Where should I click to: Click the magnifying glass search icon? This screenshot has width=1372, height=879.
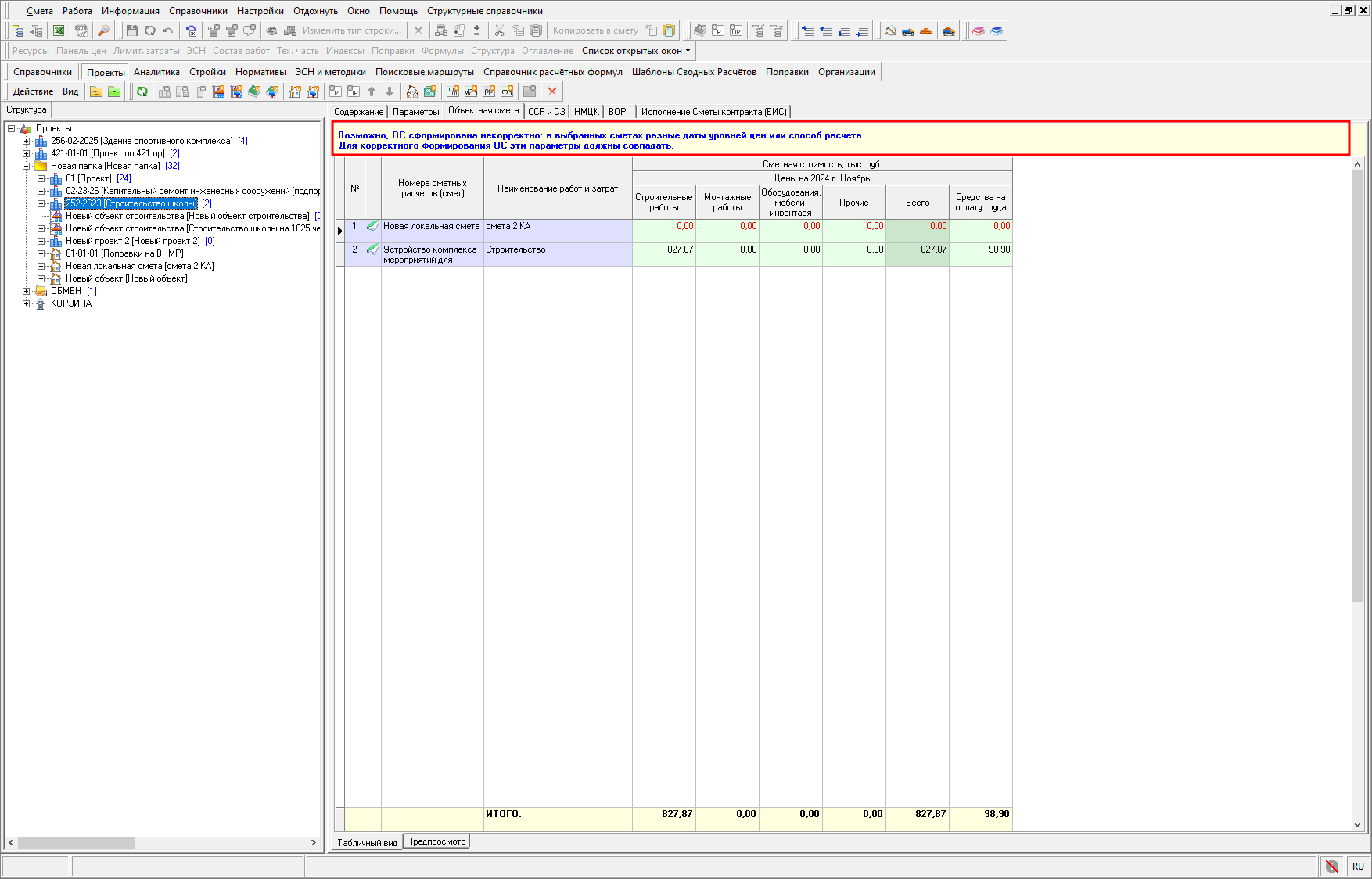[x=102, y=30]
